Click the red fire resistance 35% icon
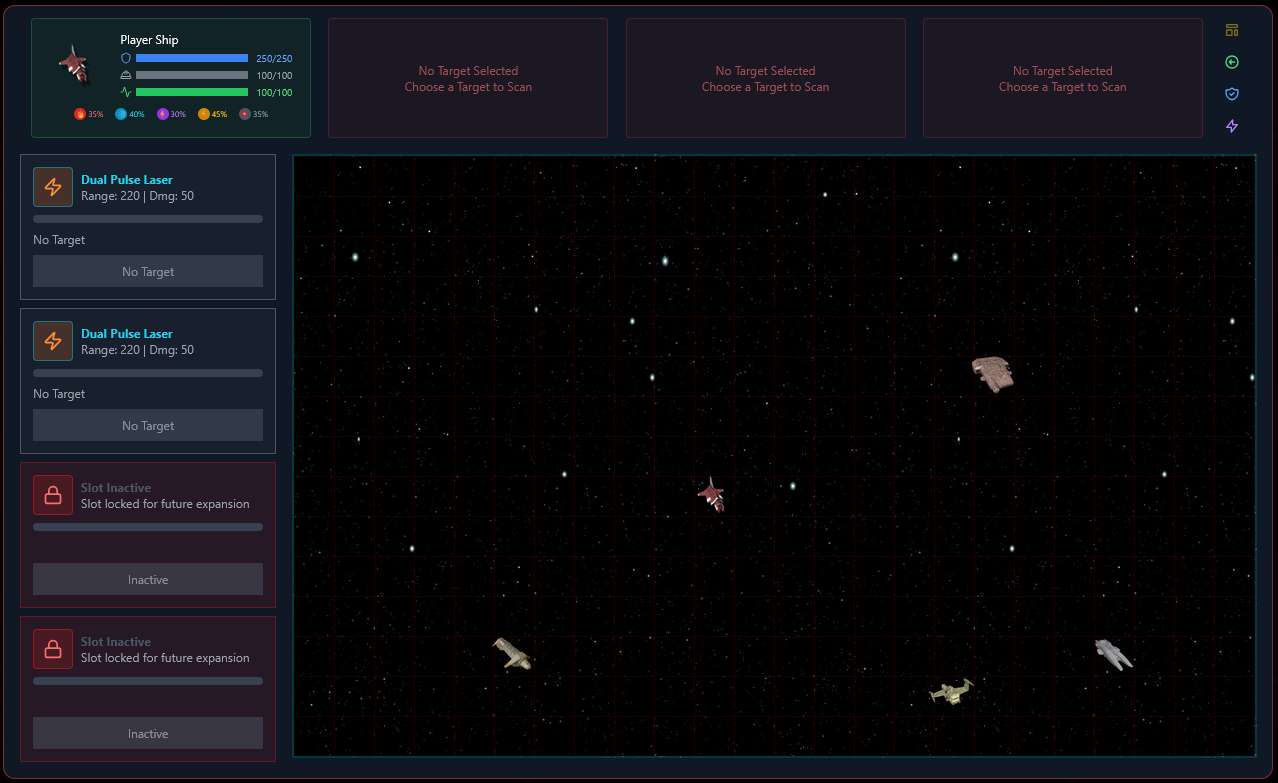This screenshot has width=1278, height=783. point(80,114)
